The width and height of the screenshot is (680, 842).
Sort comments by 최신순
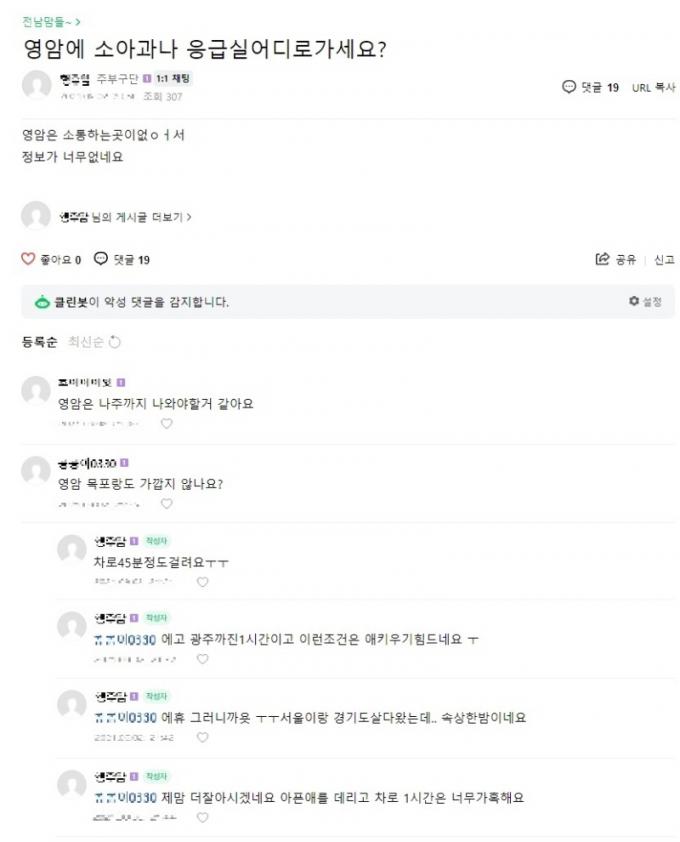tap(86, 342)
